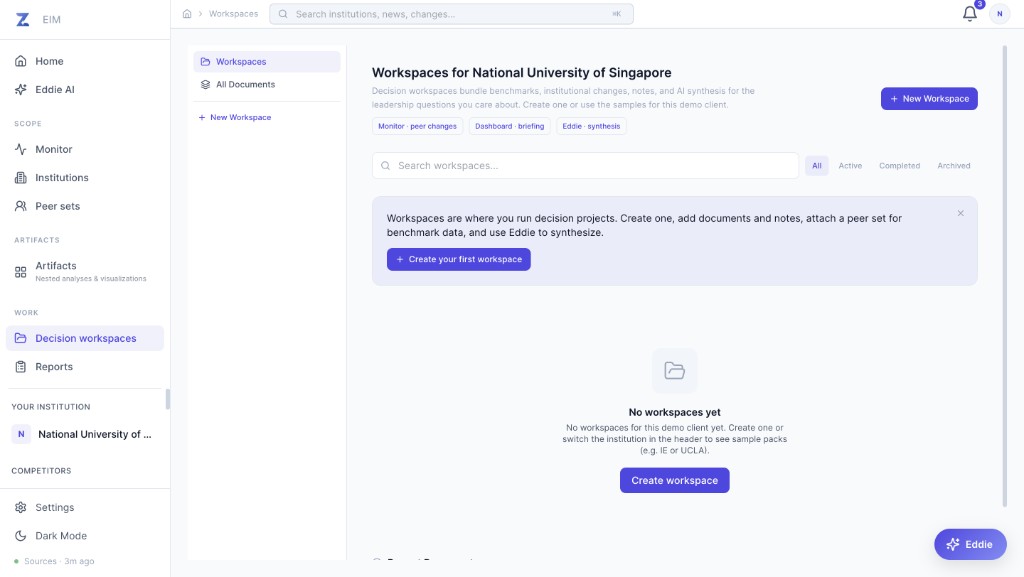
Task: Click the Eddie AI sparkle icon
Action: (21, 89)
